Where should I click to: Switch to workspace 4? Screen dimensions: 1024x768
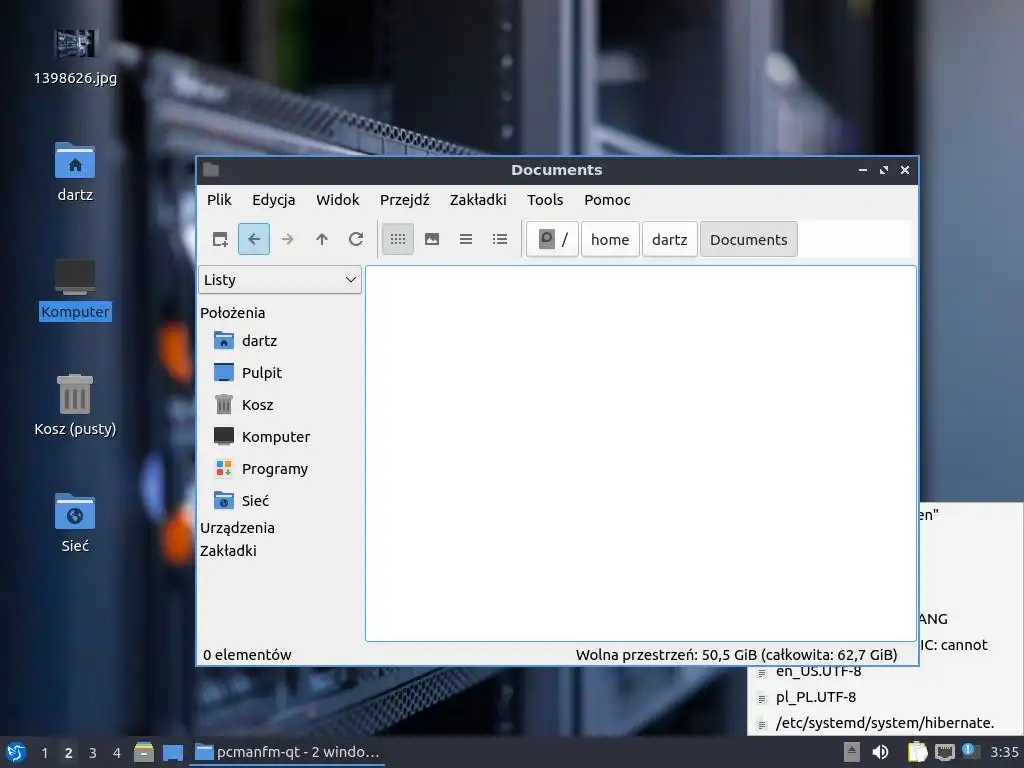point(117,753)
